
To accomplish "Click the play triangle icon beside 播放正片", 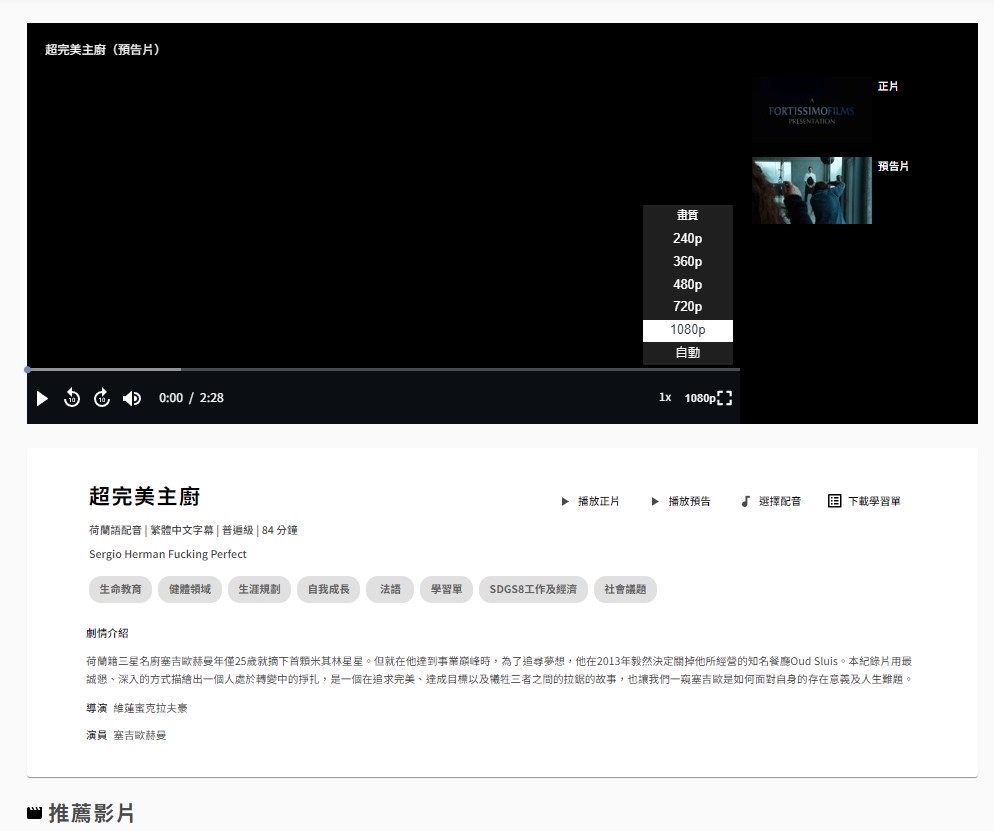I will pos(565,501).
